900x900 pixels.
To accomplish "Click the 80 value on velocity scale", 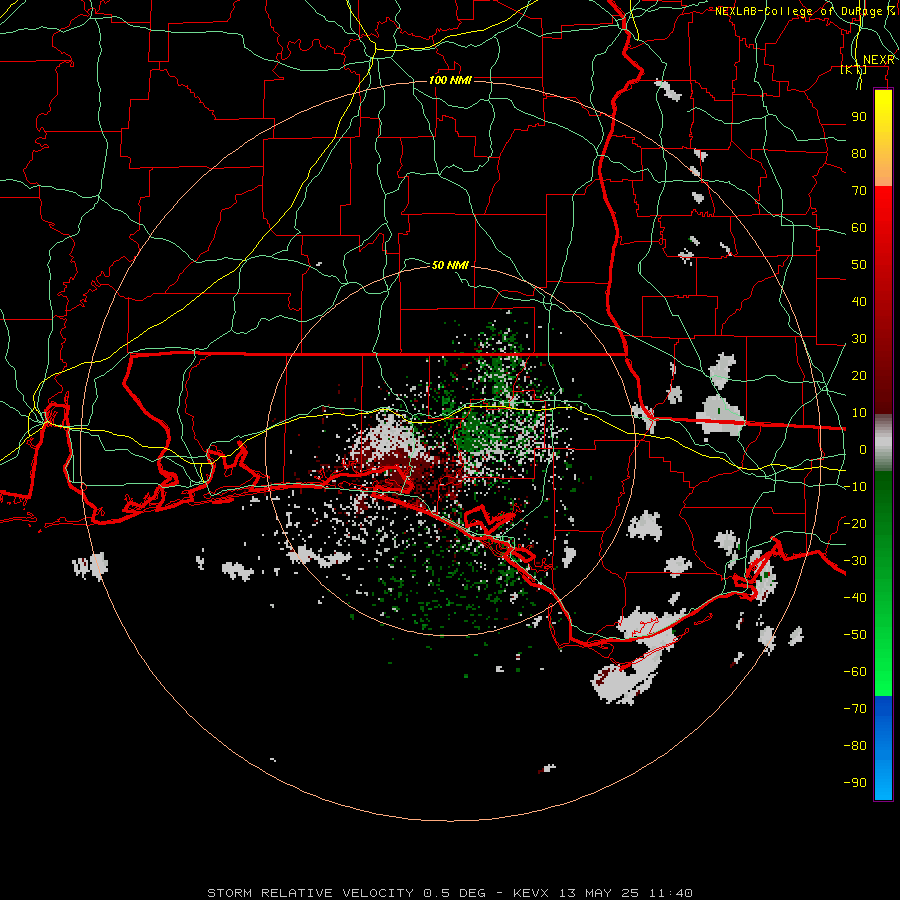I will click(859, 154).
